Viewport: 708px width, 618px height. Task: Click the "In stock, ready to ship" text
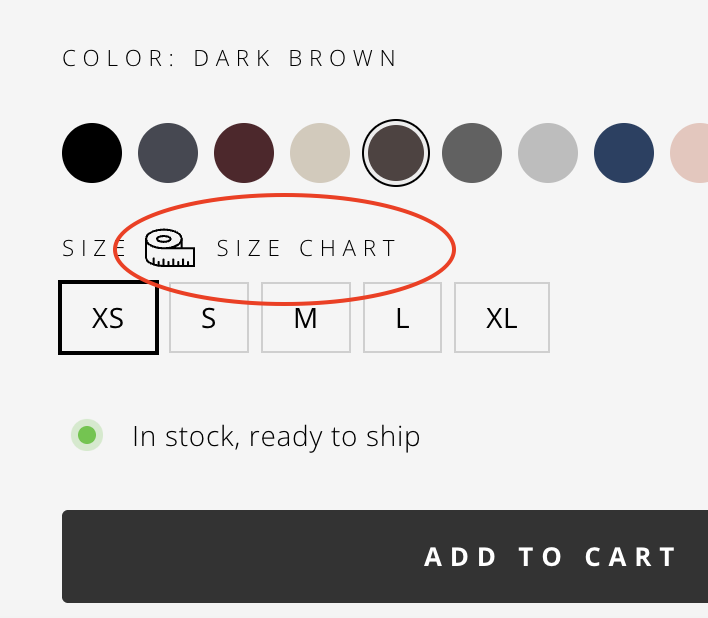(x=276, y=437)
